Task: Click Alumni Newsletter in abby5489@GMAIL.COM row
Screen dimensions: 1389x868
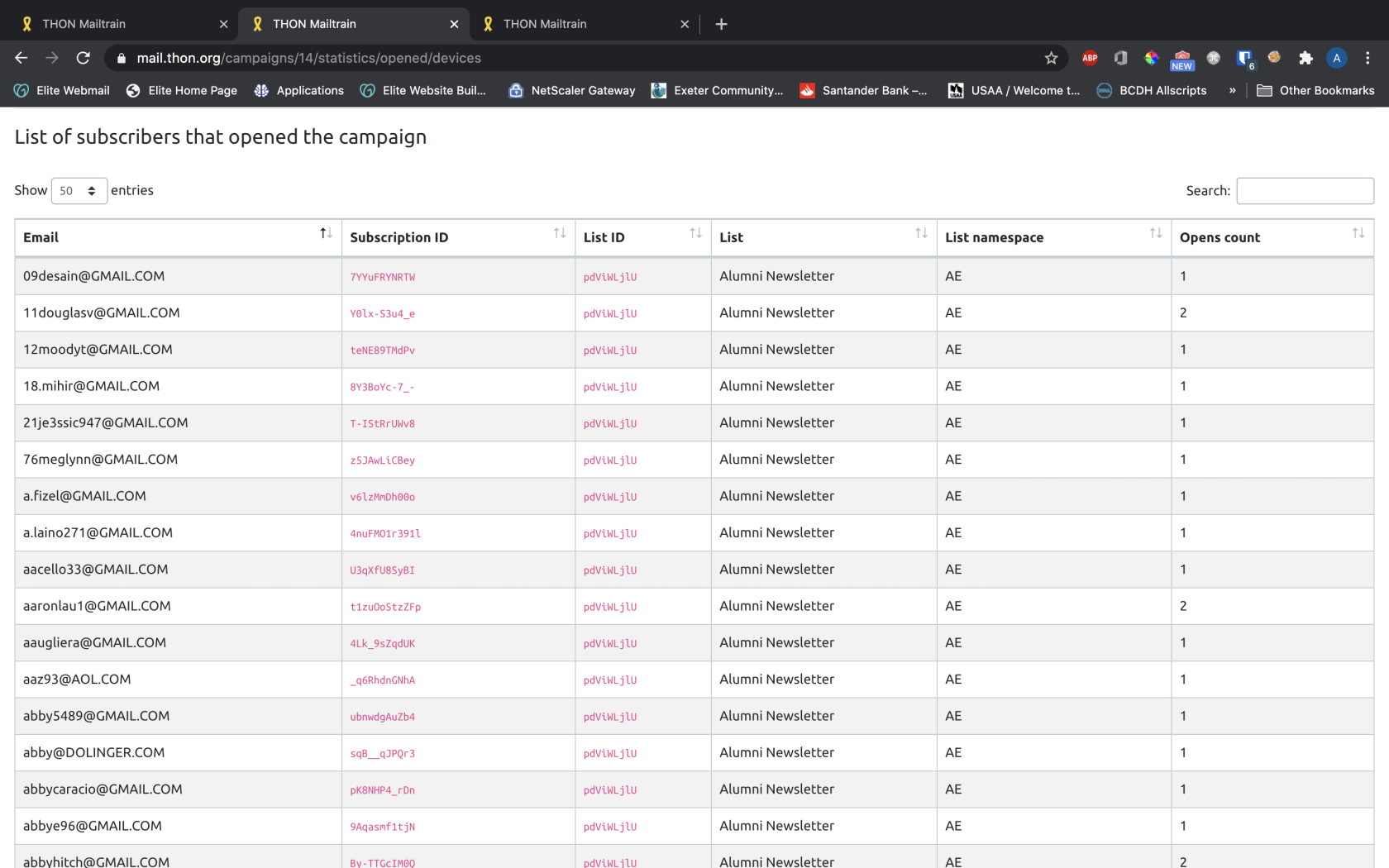Action: [x=776, y=716]
